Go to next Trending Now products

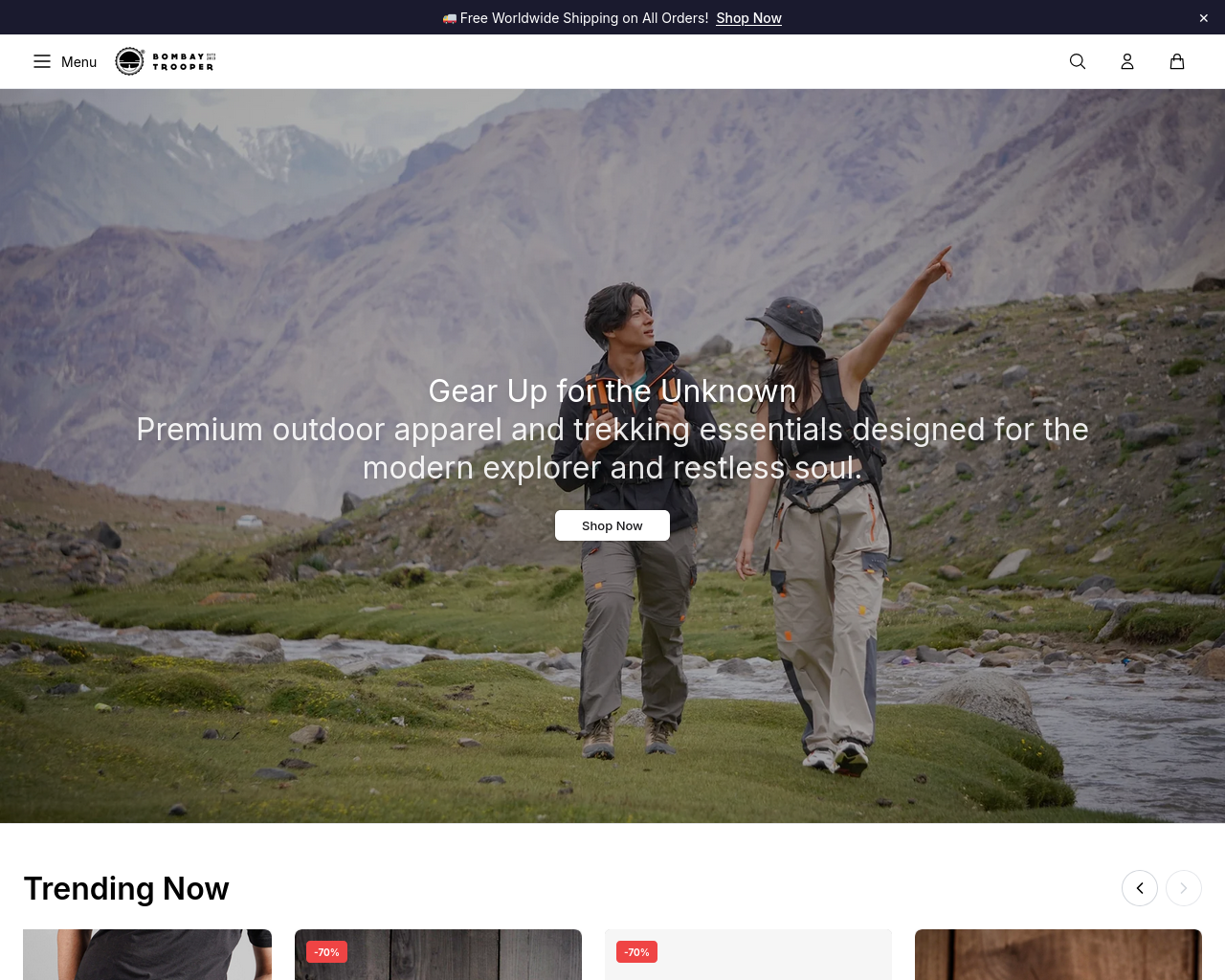[1184, 888]
